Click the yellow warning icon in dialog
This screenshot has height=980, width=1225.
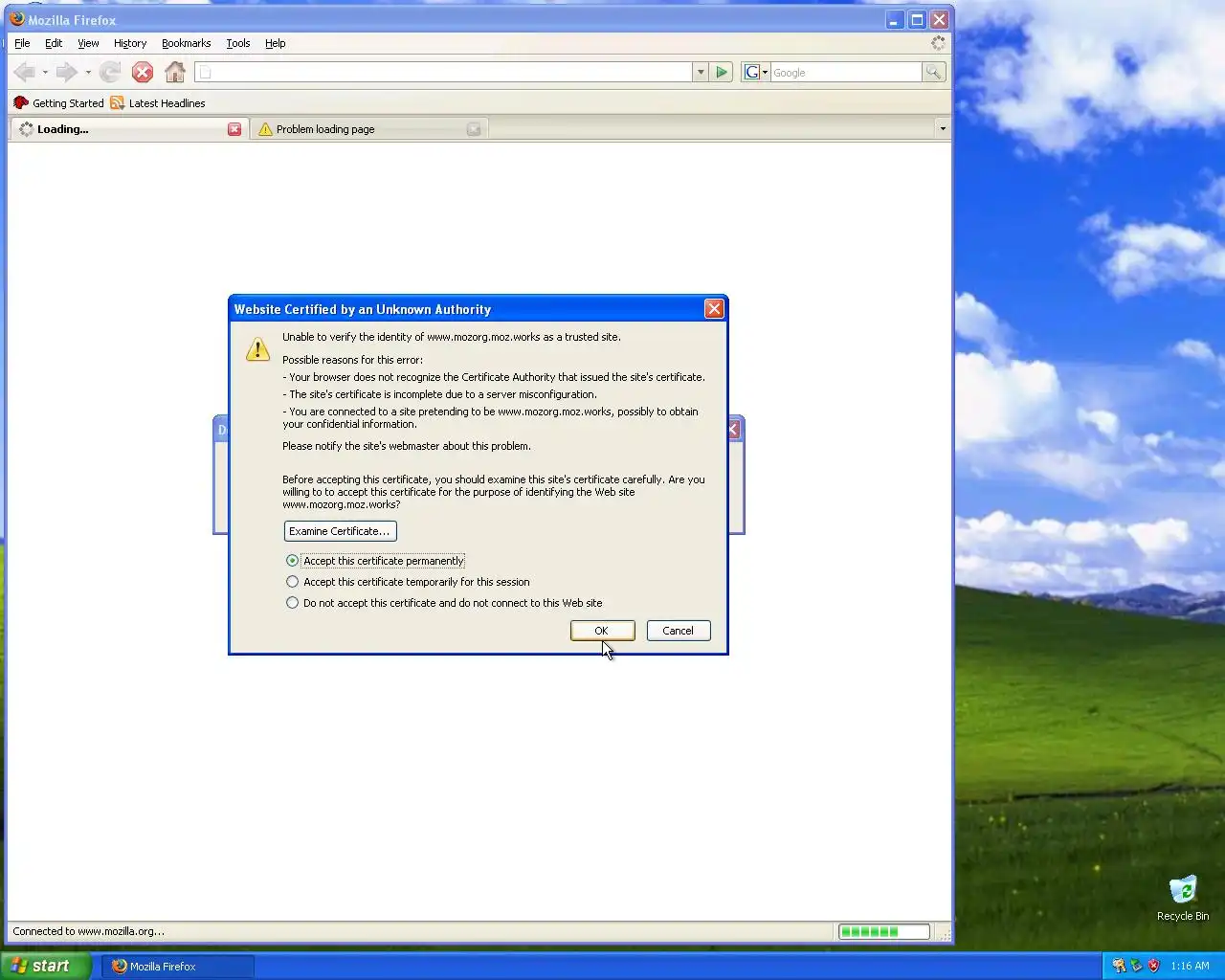(257, 349)
